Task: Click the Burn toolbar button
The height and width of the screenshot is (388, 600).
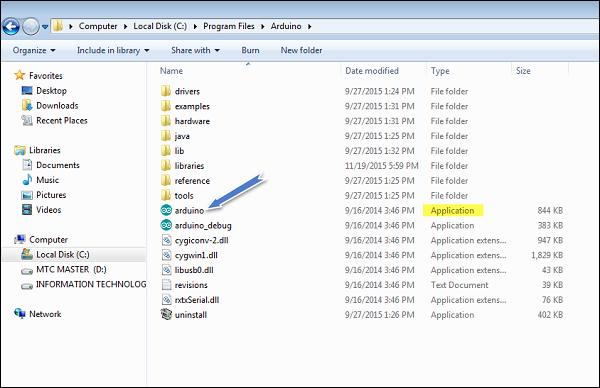Action: (250, 51)
